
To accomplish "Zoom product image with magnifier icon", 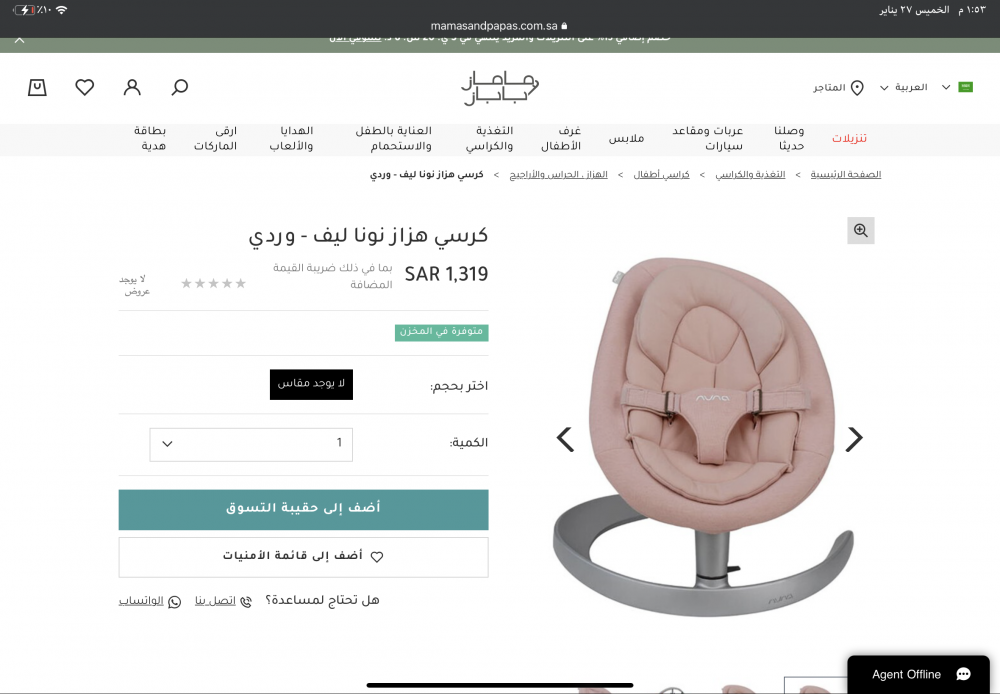I will [860, 230].
